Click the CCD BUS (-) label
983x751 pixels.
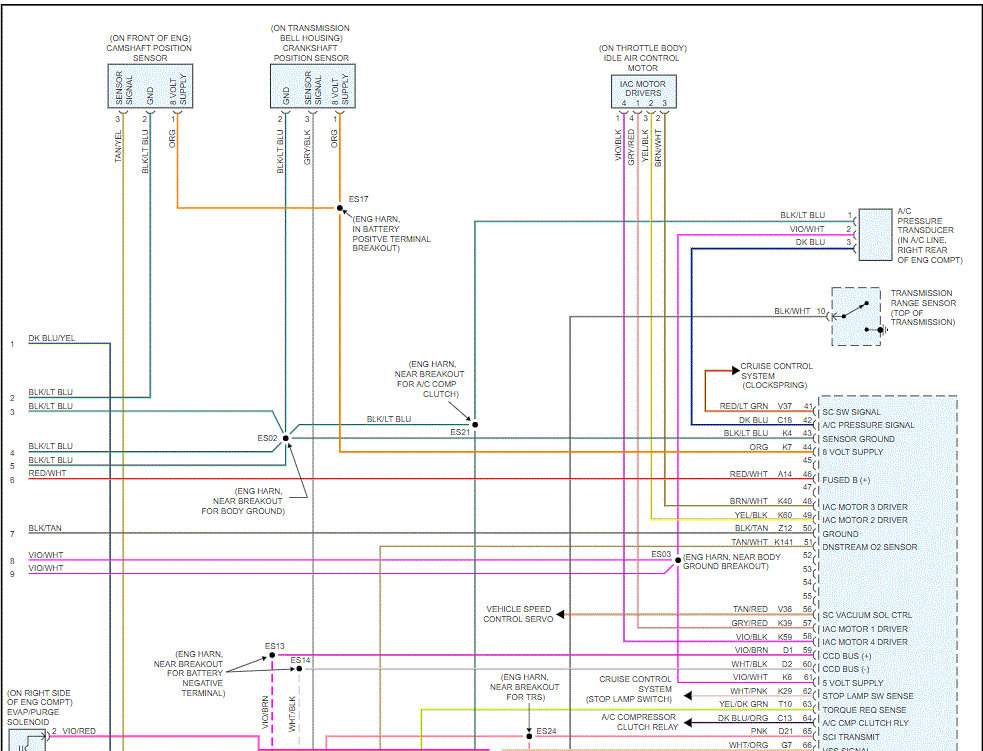point(846,670)
